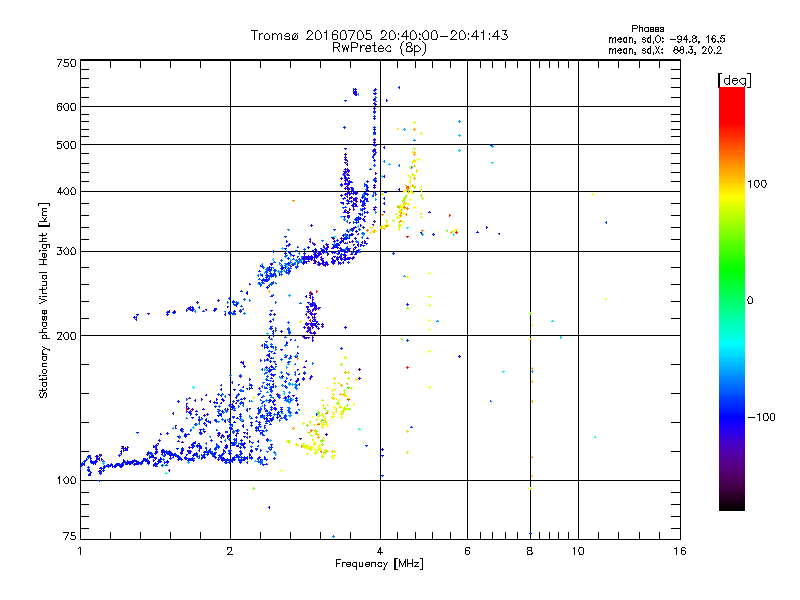This screenshot has height=600, width=800.
Task: Click the black bottom of the colorbar
Action: coord(732,503)
